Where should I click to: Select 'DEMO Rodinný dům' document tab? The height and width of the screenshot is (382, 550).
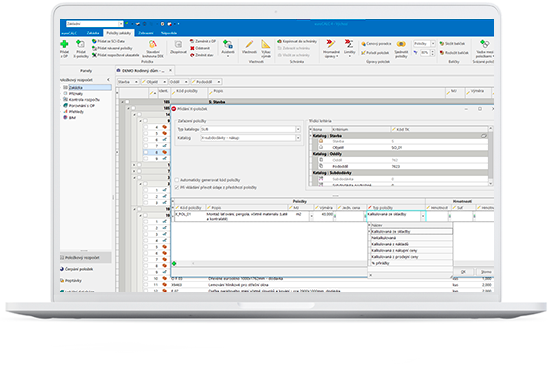click(x=144, y=71)
